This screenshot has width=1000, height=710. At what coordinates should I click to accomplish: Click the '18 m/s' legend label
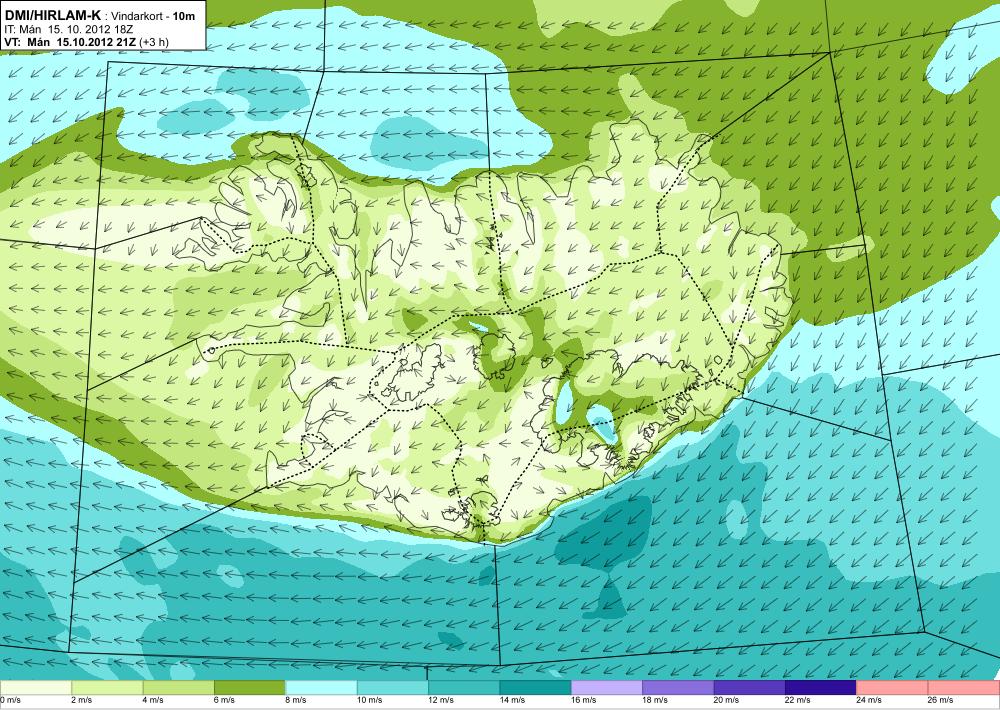[x=656, y=700]
